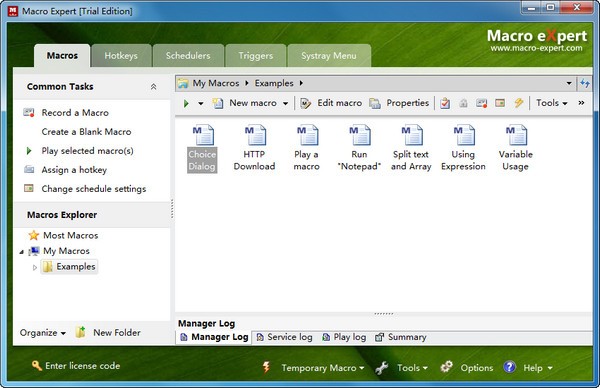The image size is (600, 388).
Task: Open the Organize dropdown menu
Action: pos(42,333)
